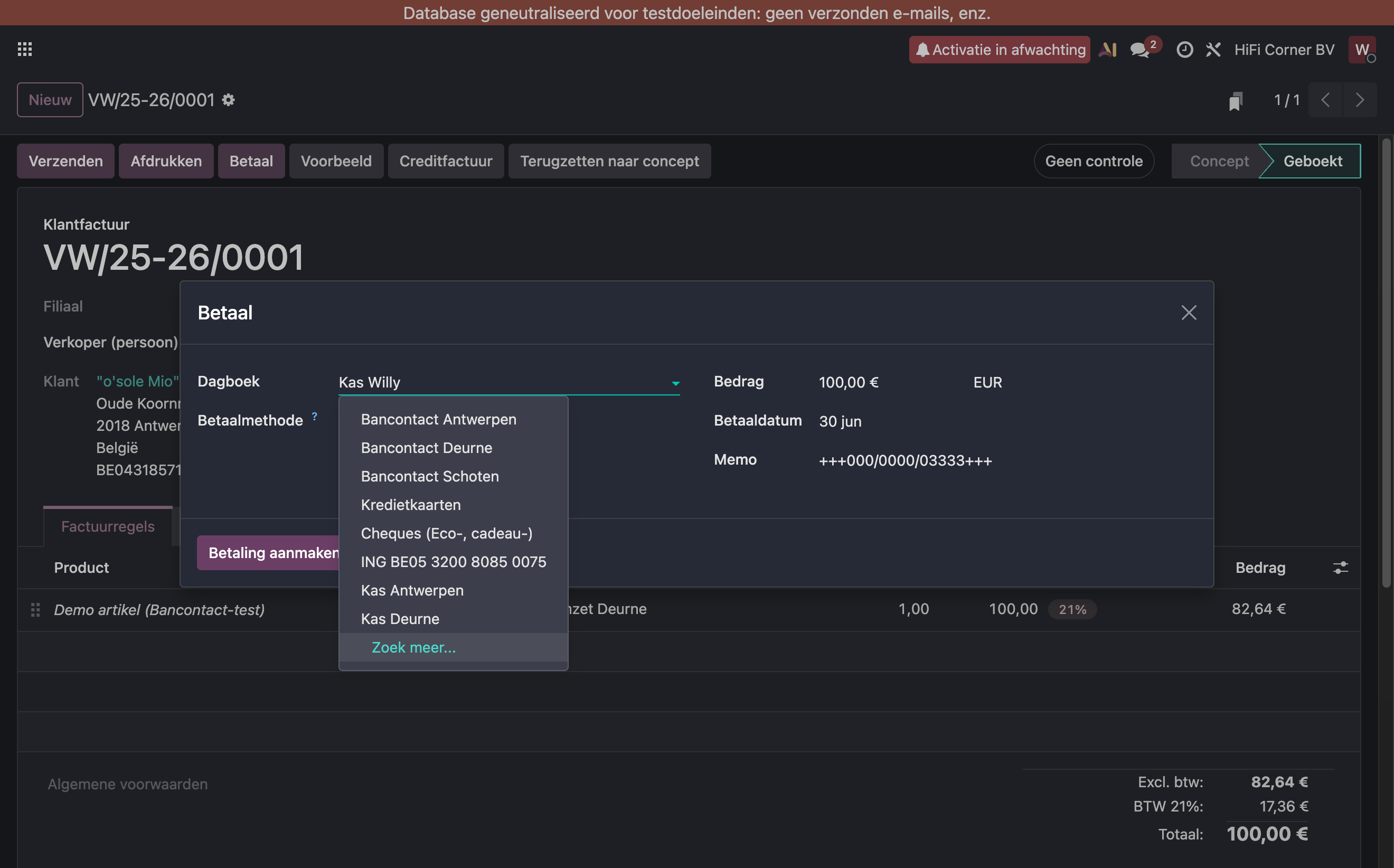Choose Bancontact Deurne from the list

click(x=453, y=448)
